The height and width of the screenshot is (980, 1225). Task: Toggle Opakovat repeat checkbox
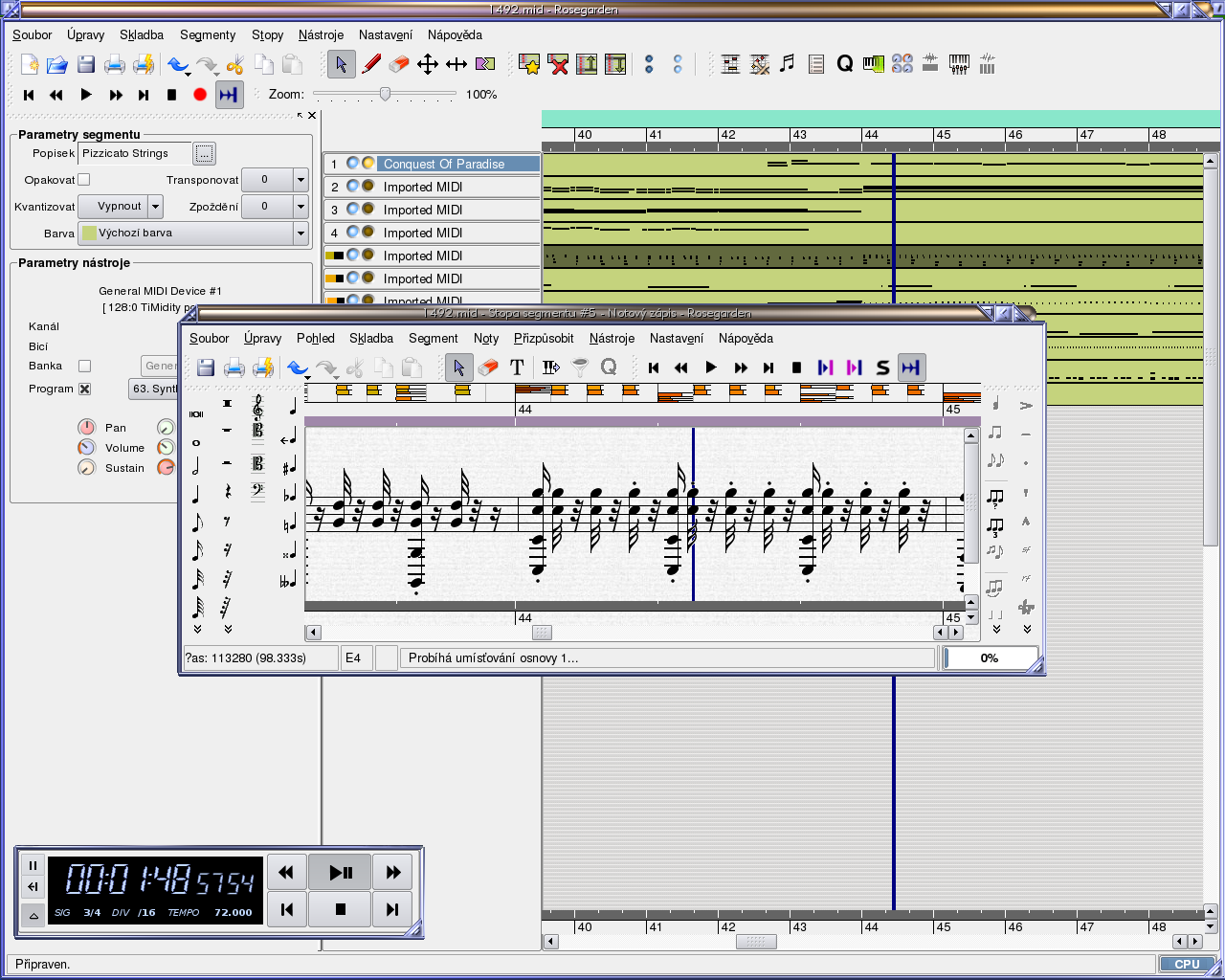[x=83, y=180]
